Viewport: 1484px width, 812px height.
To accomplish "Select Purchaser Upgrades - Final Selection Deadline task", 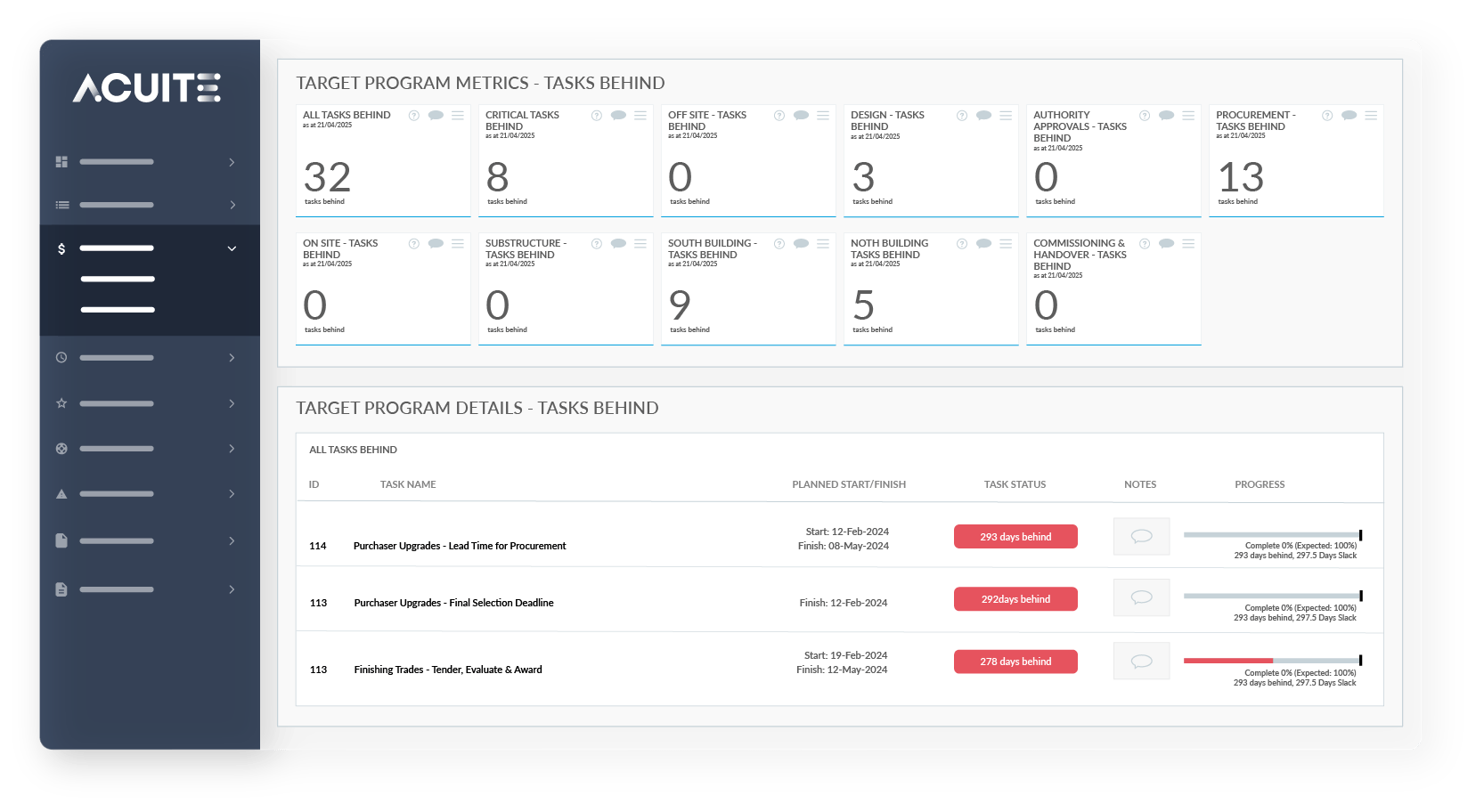I will 453,603.
